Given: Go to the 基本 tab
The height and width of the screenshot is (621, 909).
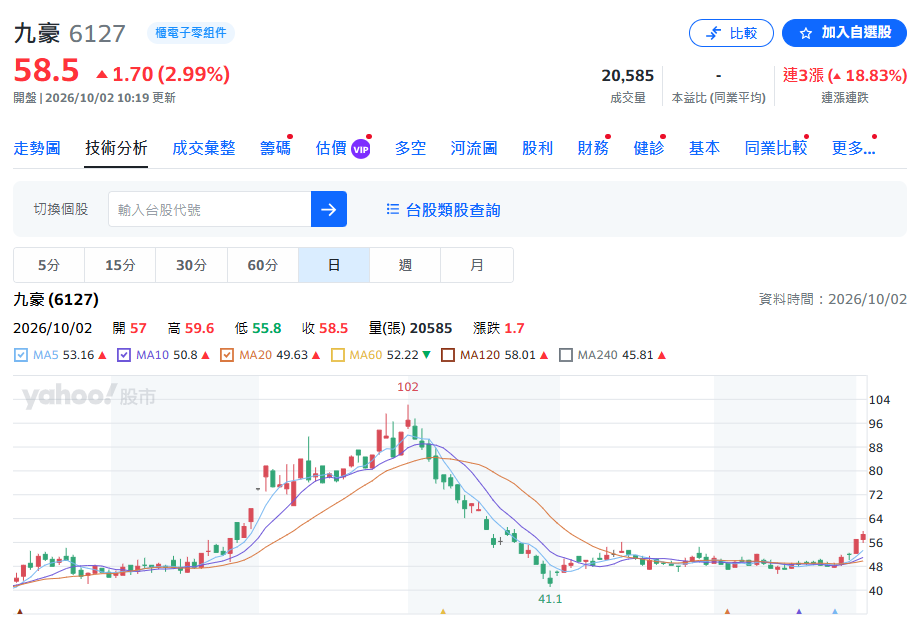Looking at the screenshot, I should (704, 148).
